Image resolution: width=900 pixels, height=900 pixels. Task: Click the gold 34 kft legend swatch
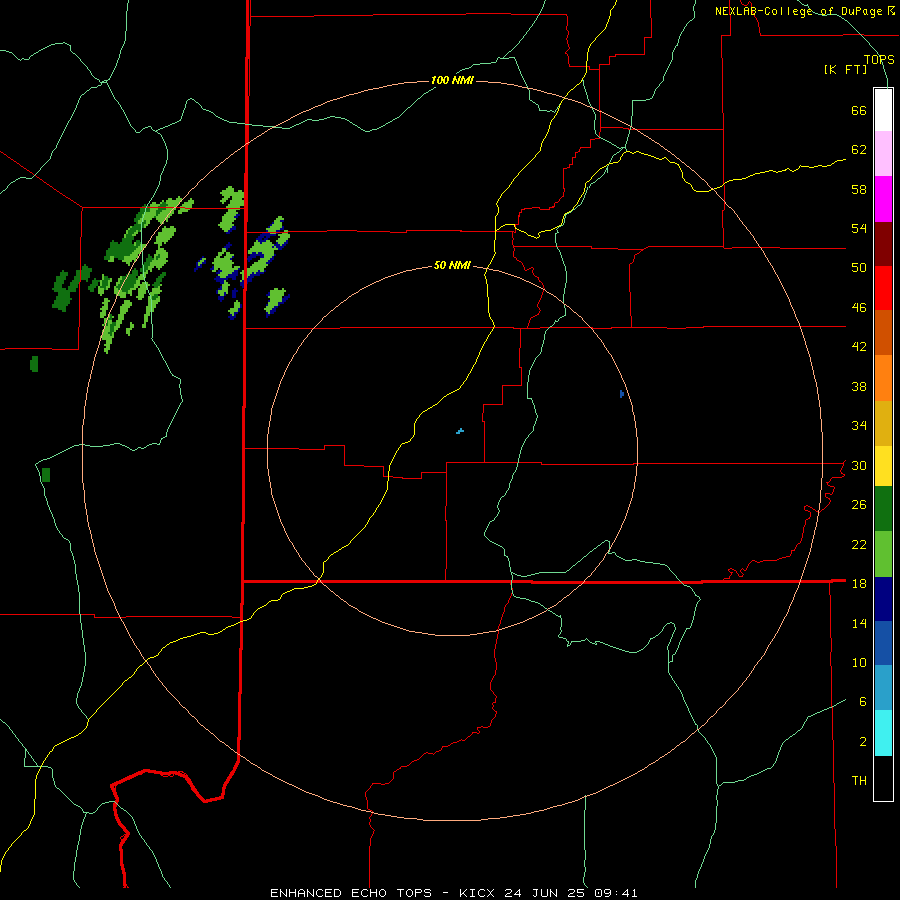tap(883, 423)
